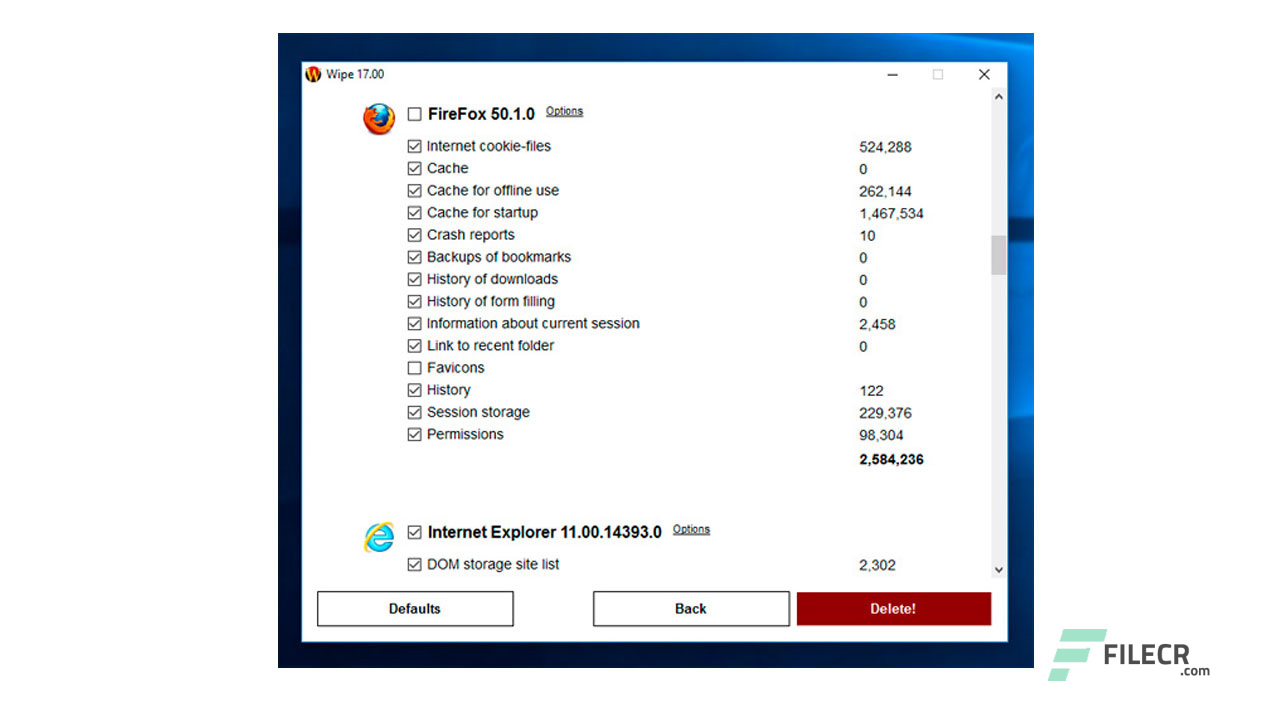Toggle DOM storage site list checkbox
This screenshot has height=720, width=1280.
(414, 565)
